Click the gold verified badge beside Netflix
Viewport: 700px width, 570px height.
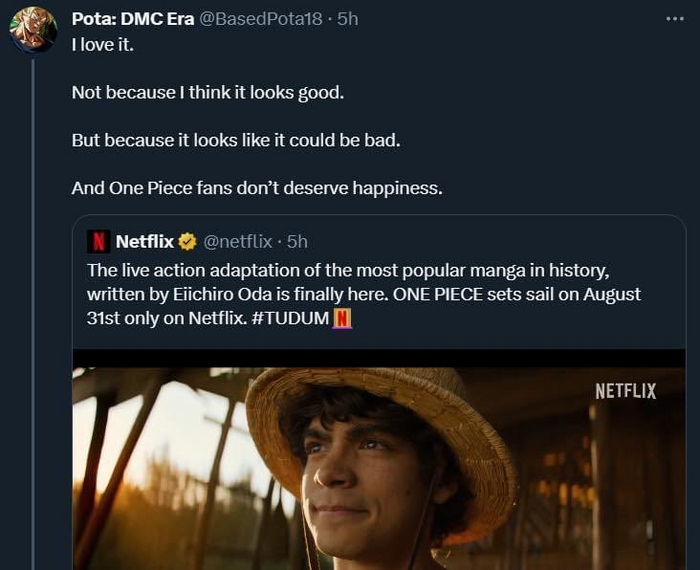[187, 241]
